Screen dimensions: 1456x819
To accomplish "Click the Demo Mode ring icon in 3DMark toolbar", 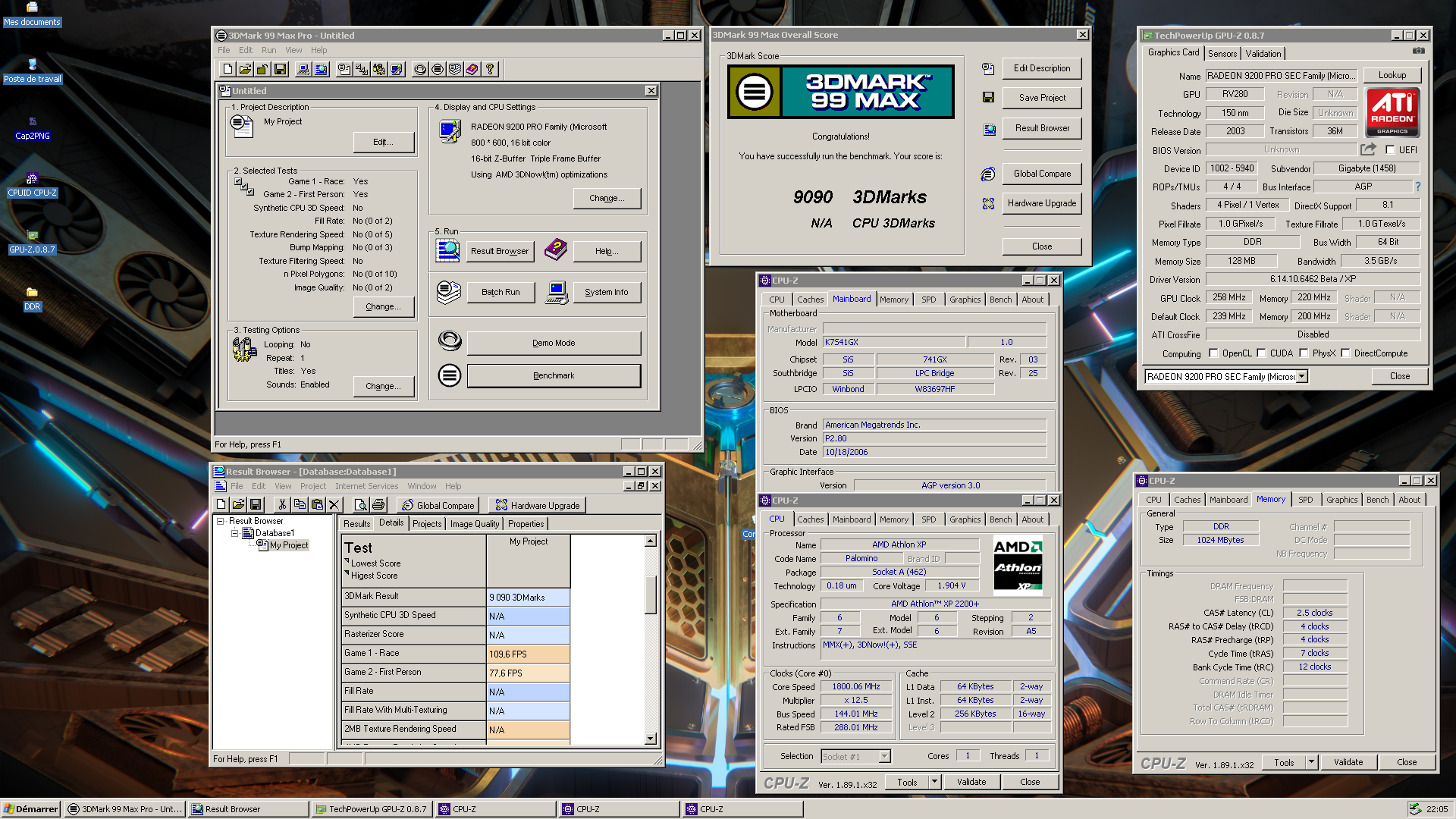I will (x=420, y=69).
